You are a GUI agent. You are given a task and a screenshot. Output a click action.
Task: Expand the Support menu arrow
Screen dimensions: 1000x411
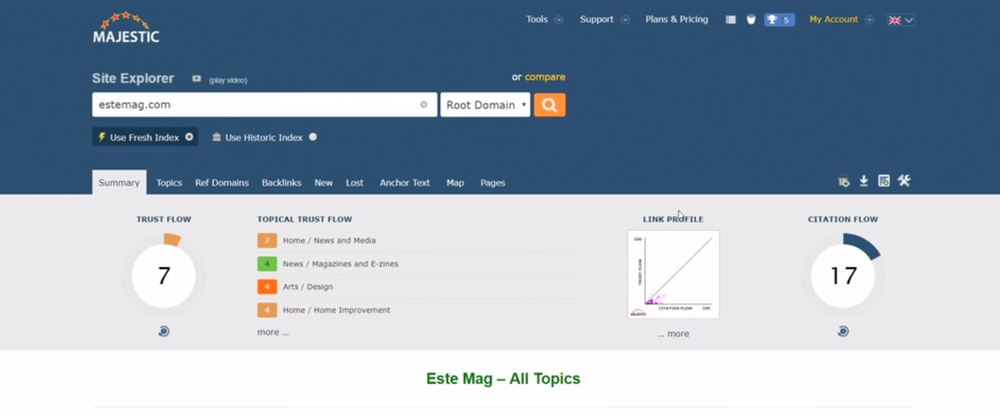tap(625, 20)
